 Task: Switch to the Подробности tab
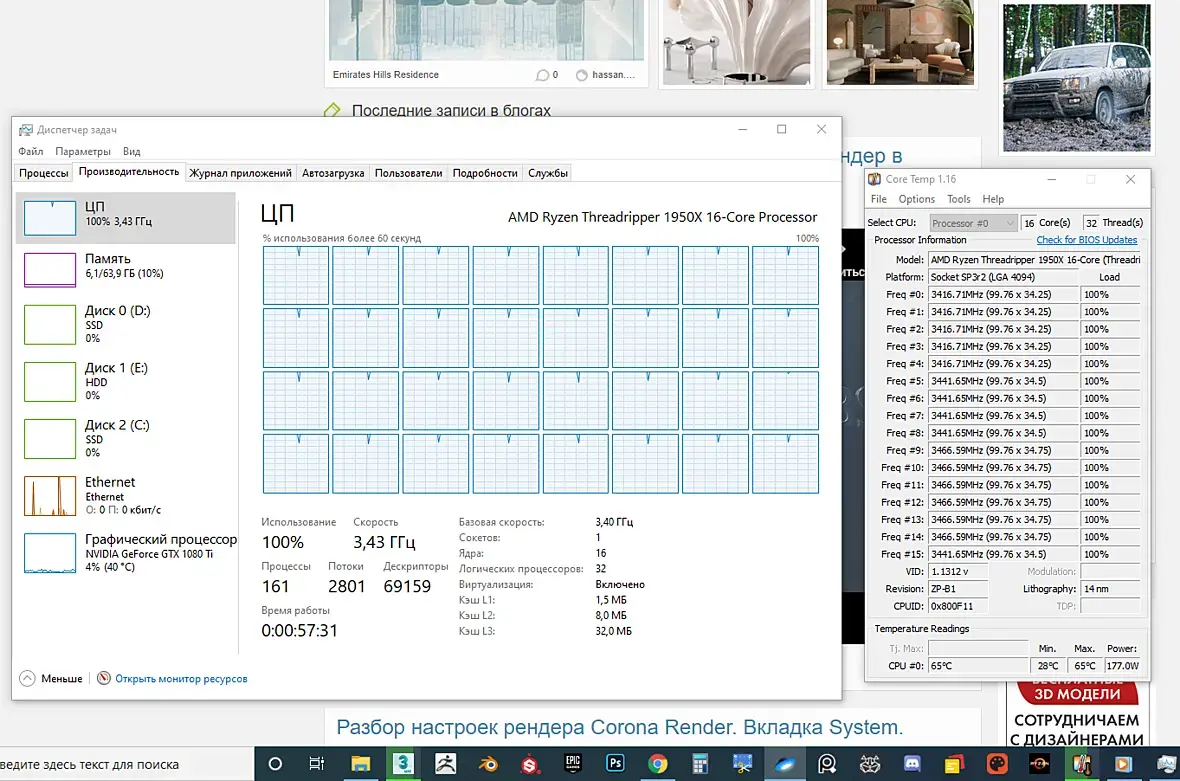485,173
